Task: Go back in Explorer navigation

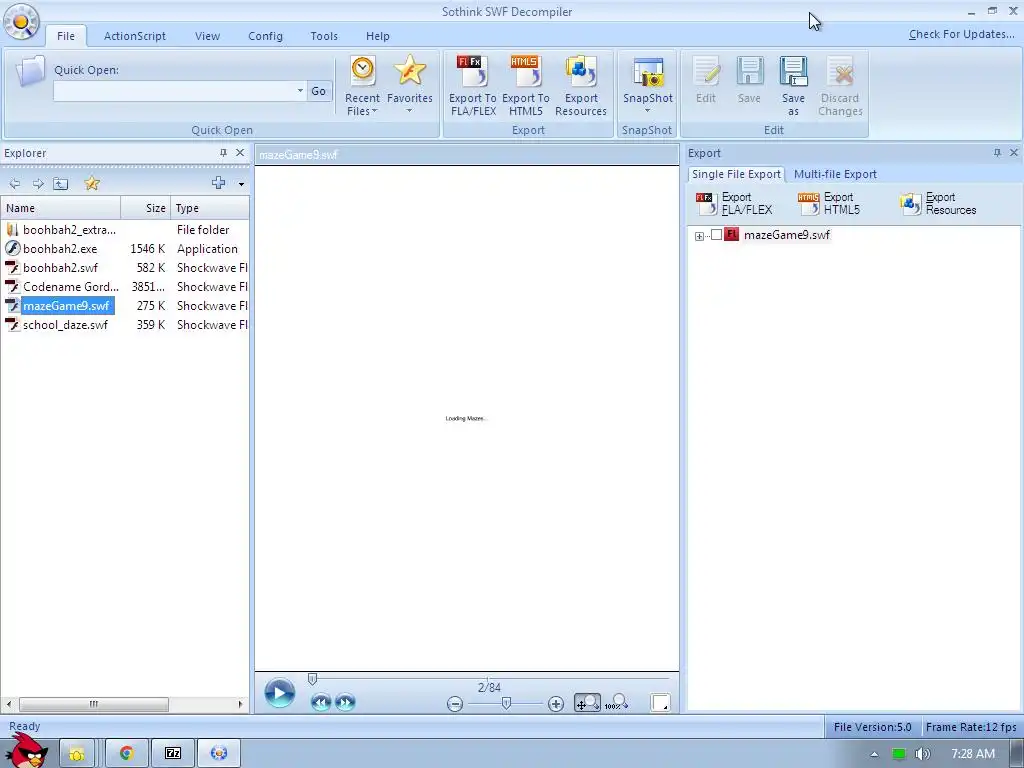Action: (x=14, y=184)
